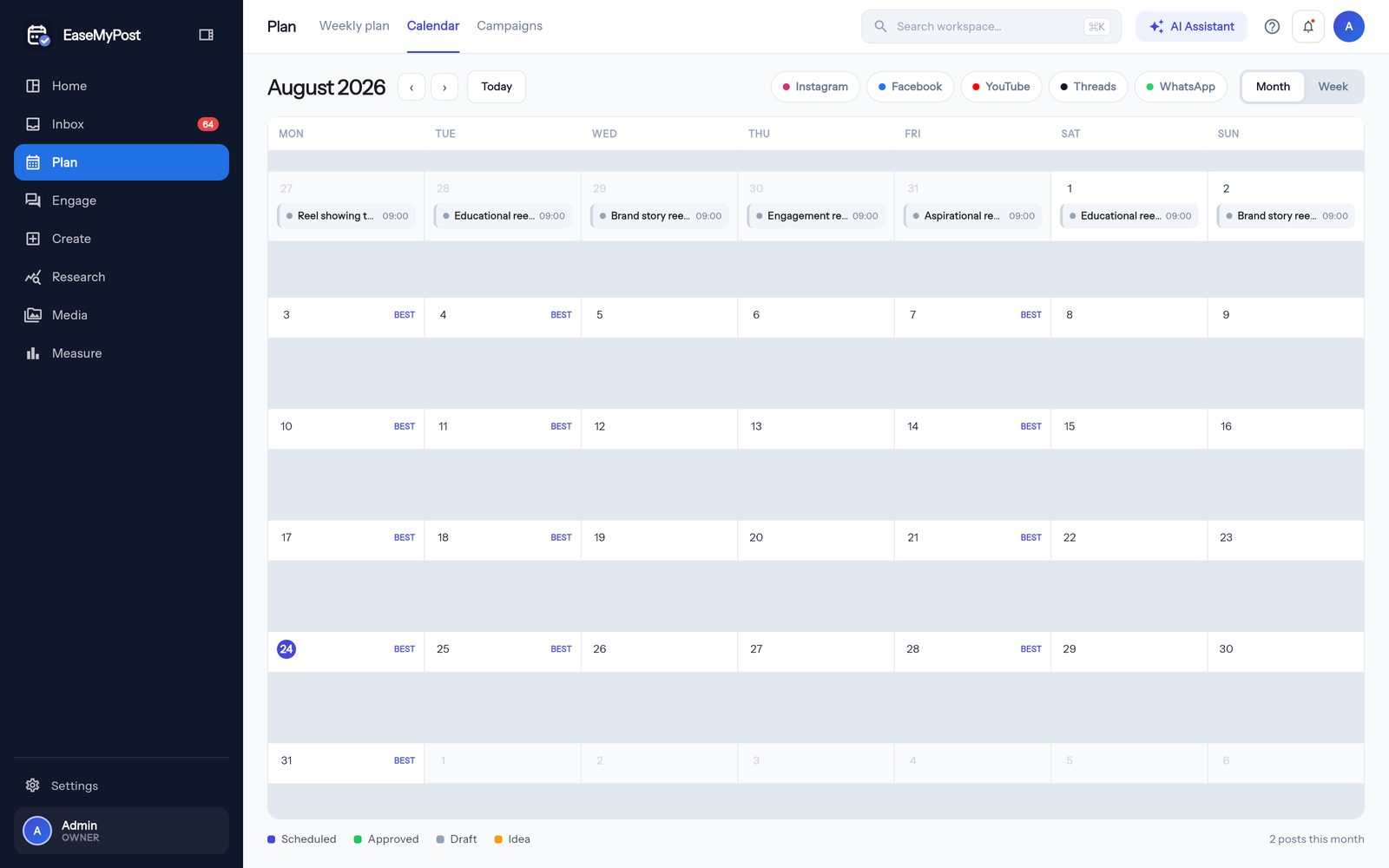Viewport: 1389px width, 868px height.
Task: Click the Inbox 64 unread badge
Action: click(208, 124)
